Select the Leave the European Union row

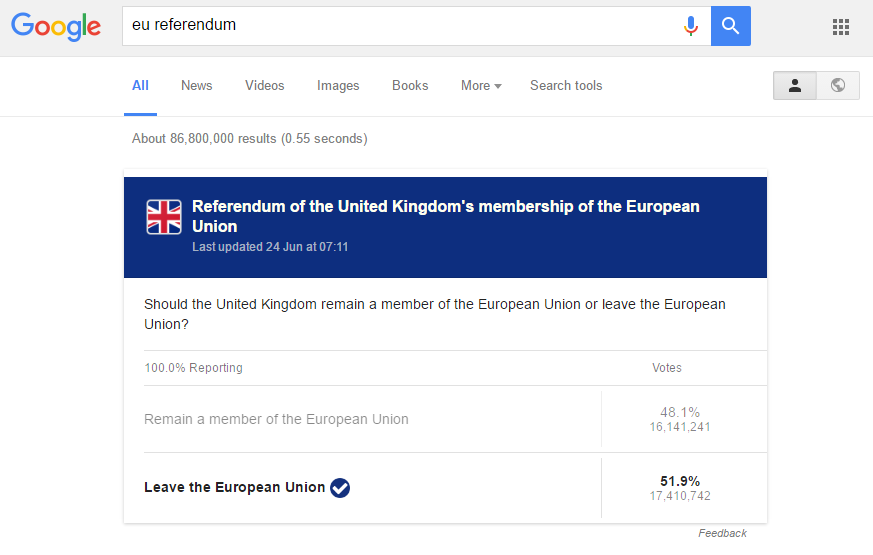coord(455,488)
